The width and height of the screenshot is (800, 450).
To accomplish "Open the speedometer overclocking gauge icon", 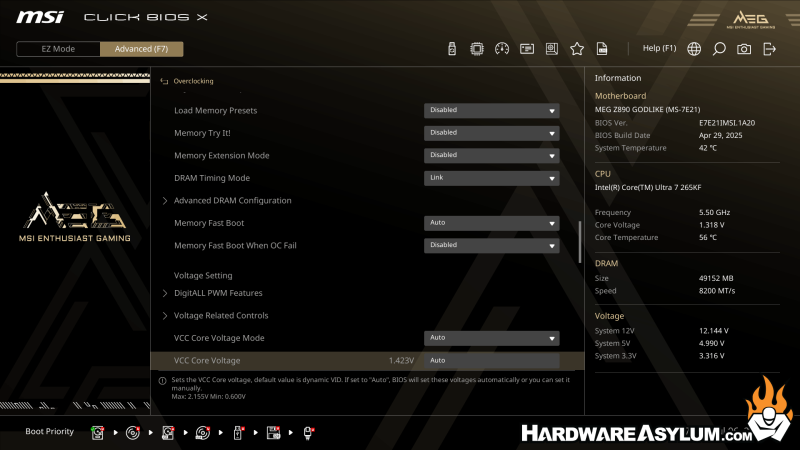I will click(502, 49).
